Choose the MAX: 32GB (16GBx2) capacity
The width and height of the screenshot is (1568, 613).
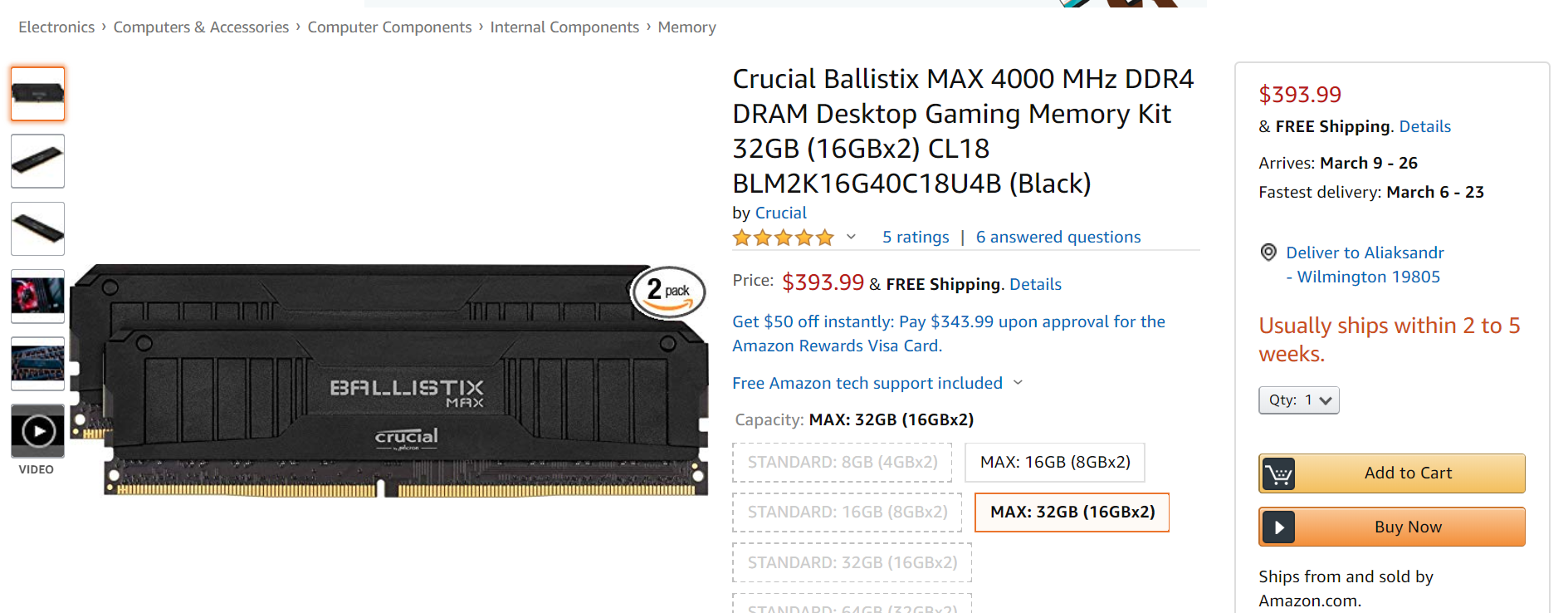click(1072, 512)
